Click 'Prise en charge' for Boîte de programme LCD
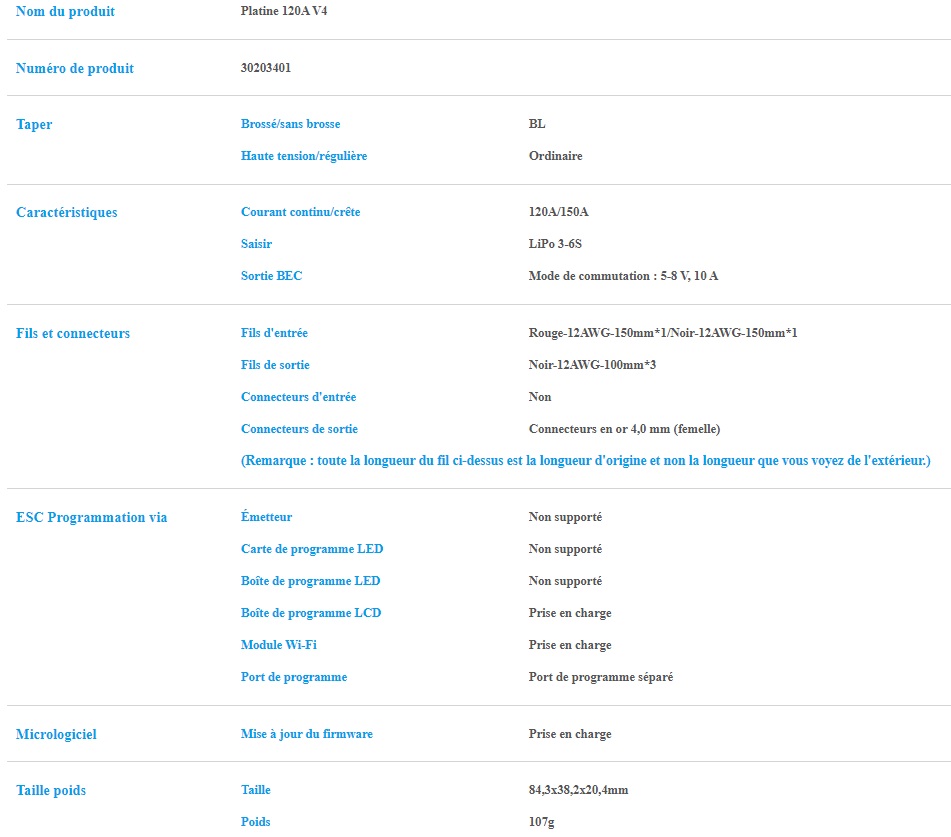The width and height of the screenshot is (951, 837). pos(570,613)
